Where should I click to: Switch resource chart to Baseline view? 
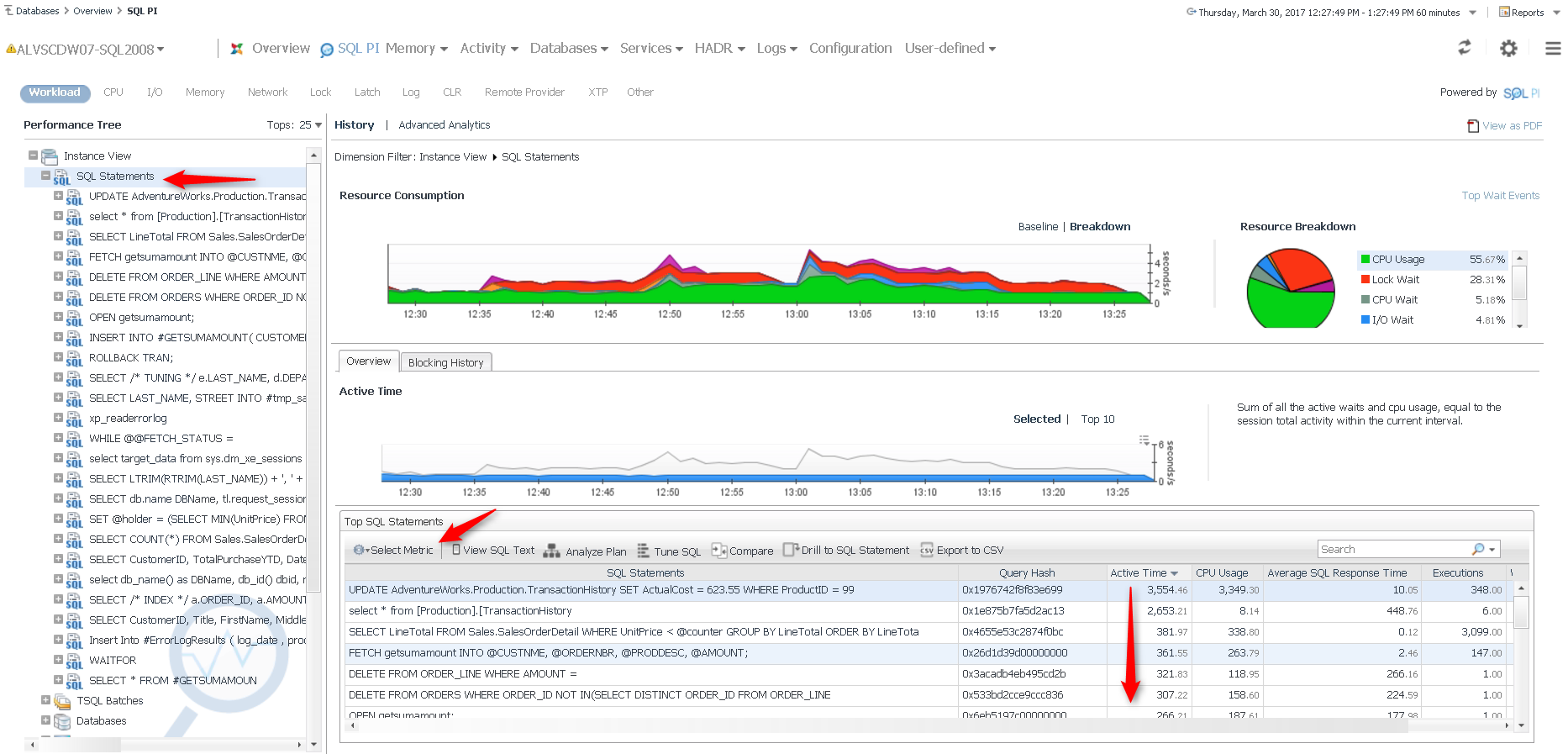pyautogui.click(x=1038, y=227)
